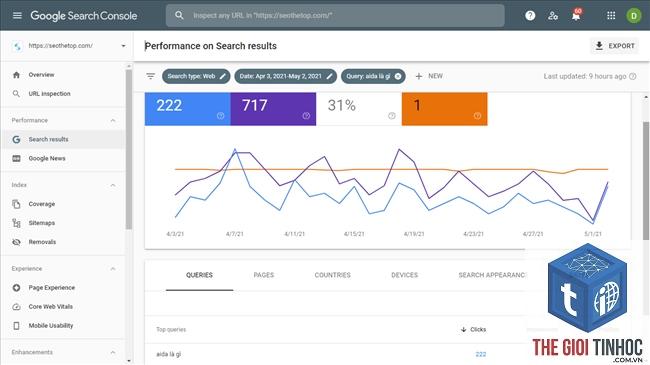Click the Removals crossed-eye icon

(x=16, y=242)
